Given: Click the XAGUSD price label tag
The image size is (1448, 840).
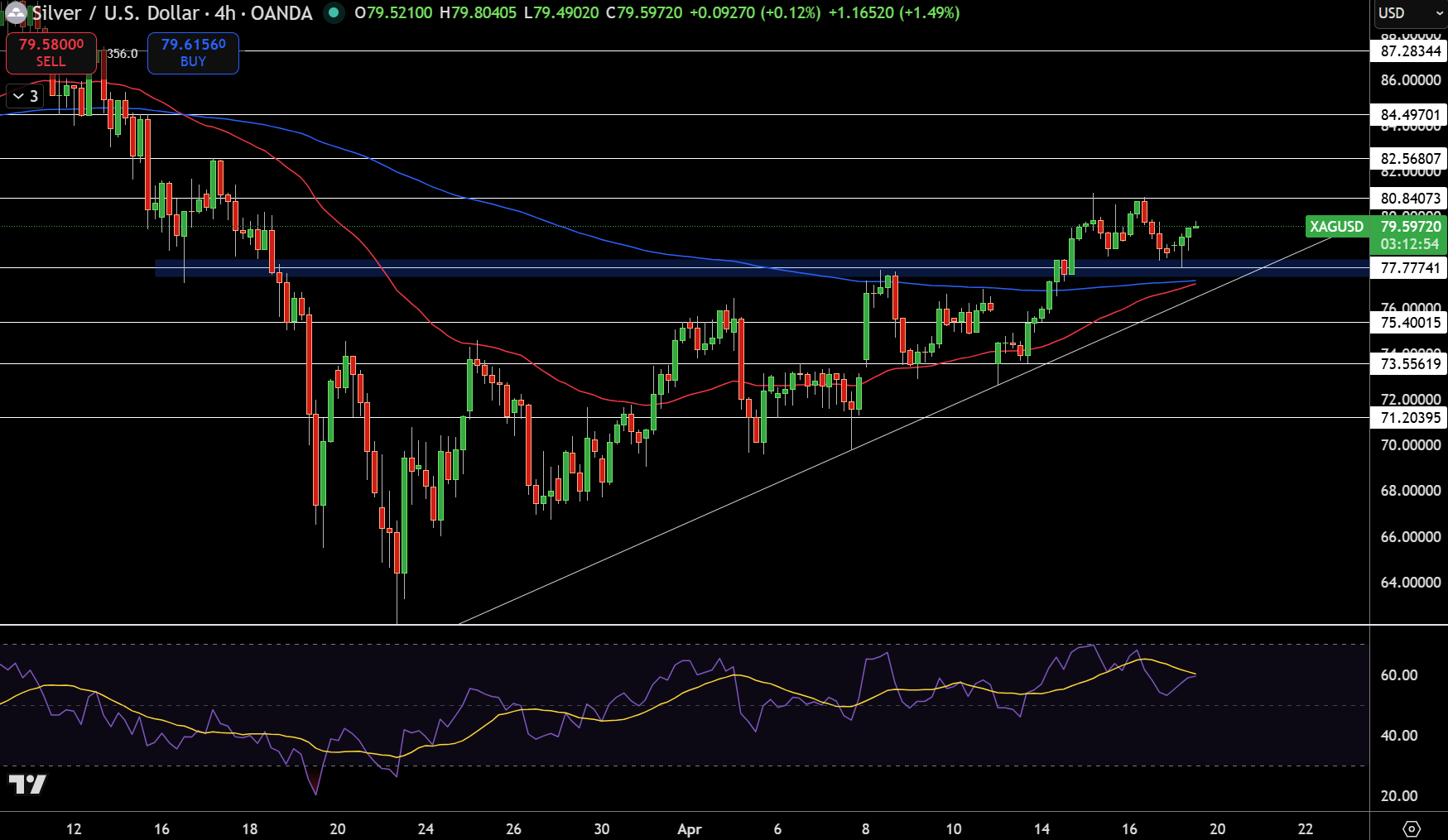Looking at the screenshot, I should click(1336, 227).
